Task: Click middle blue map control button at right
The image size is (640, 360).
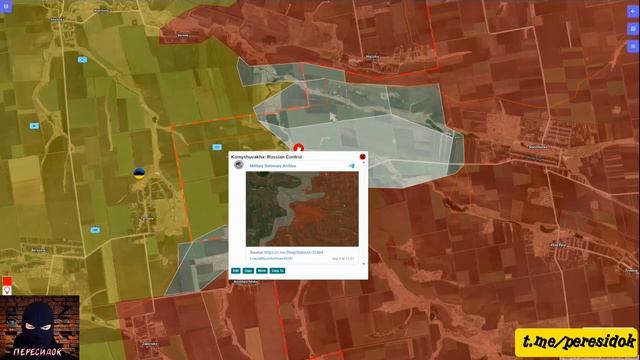Action: (633, 29)
